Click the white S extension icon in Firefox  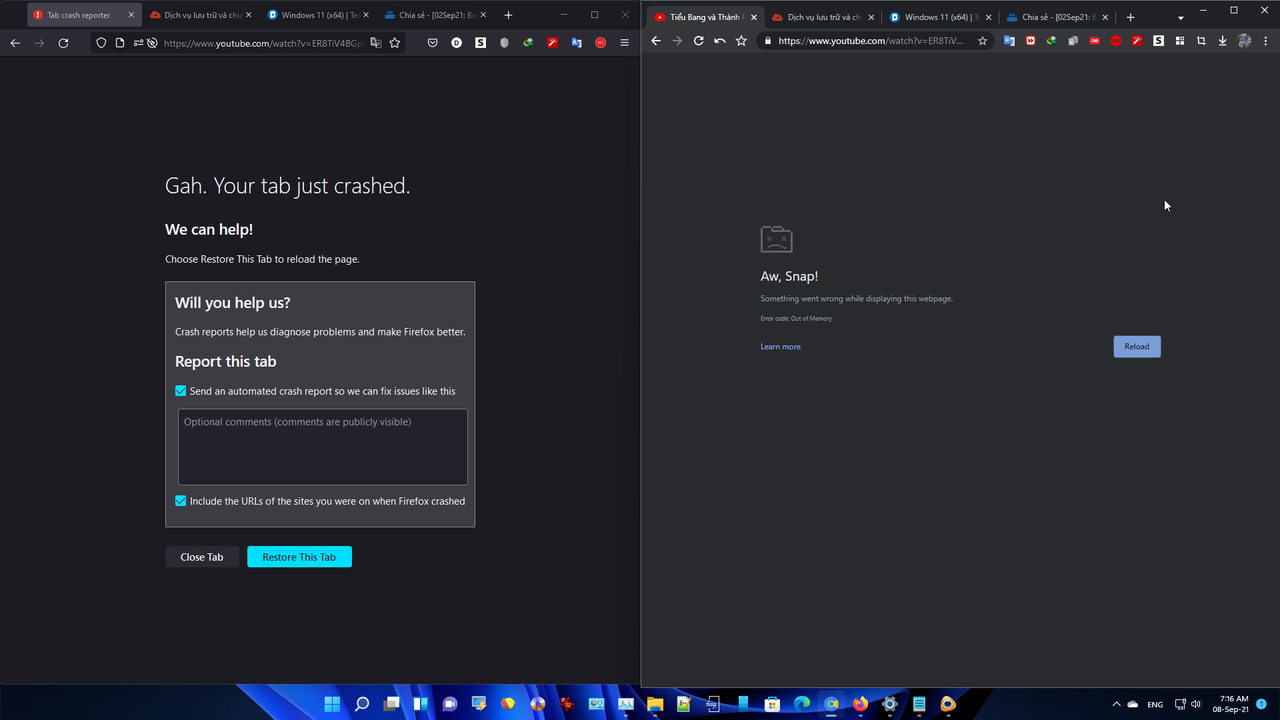(480, 43)
